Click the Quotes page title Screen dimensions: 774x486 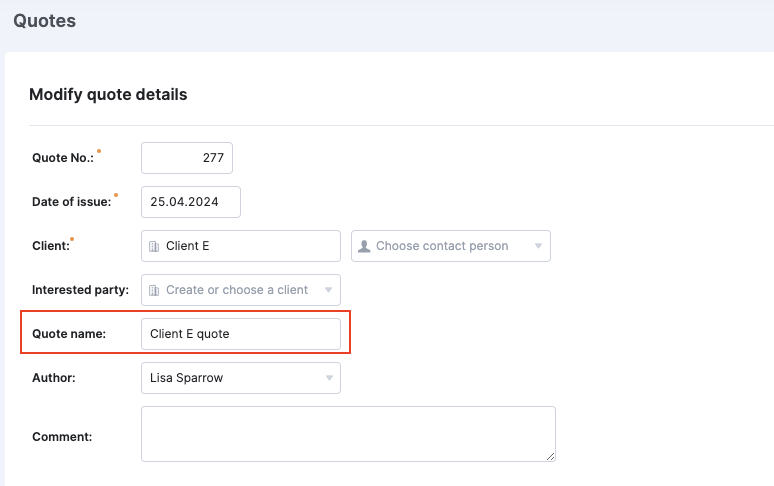(44, 21)
